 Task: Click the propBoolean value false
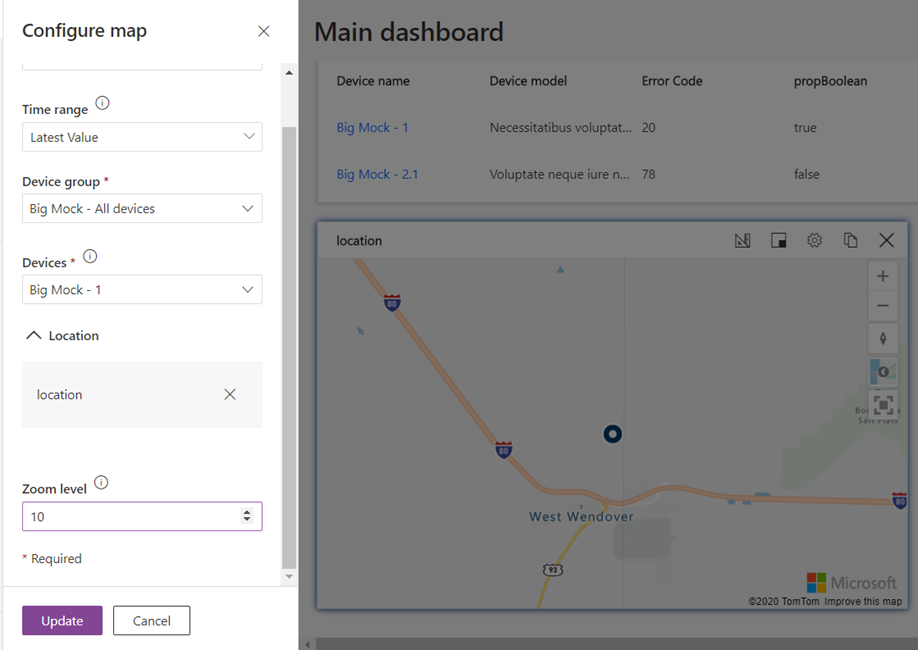click(807, 175)
